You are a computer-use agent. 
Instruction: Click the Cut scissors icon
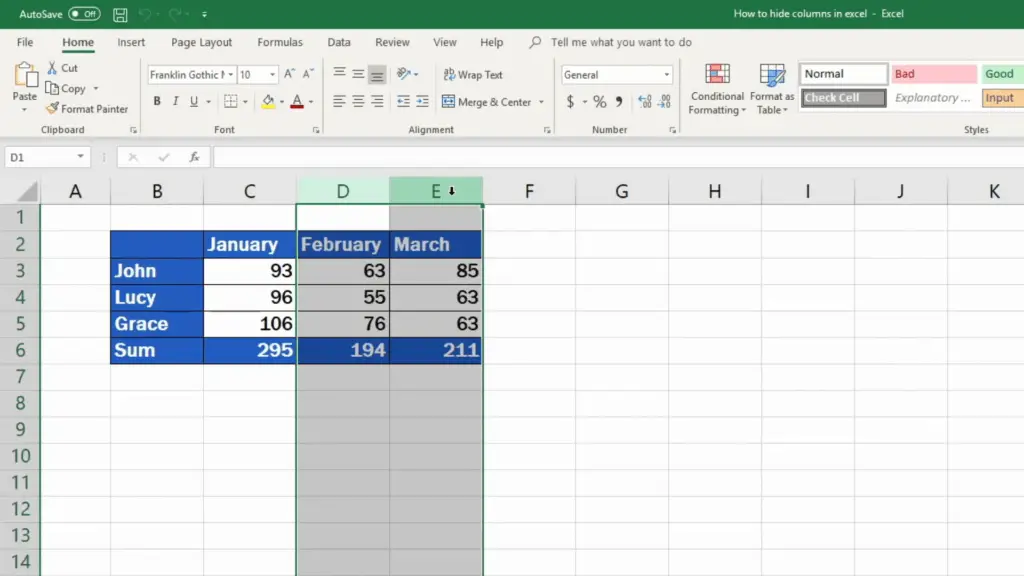pos(53,68)
